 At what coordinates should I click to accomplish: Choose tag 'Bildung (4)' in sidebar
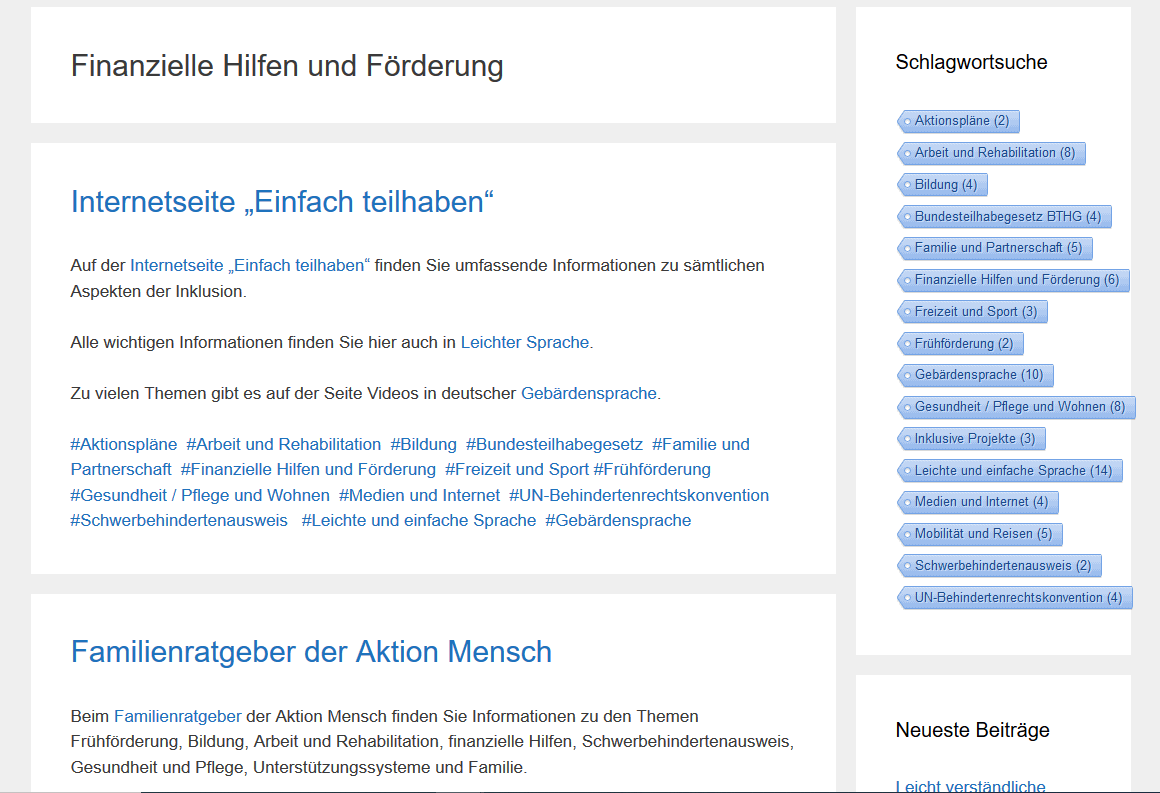coord(942,185)
